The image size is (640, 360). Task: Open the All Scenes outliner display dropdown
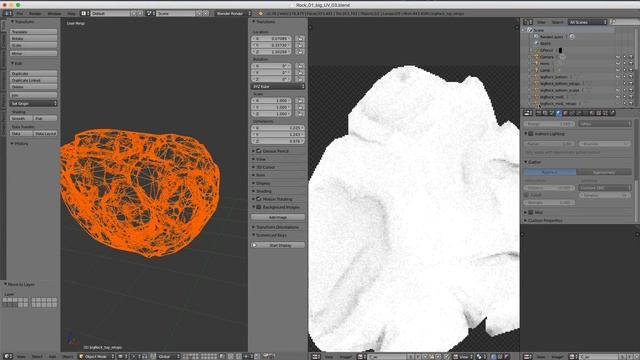tap(588, 22)
